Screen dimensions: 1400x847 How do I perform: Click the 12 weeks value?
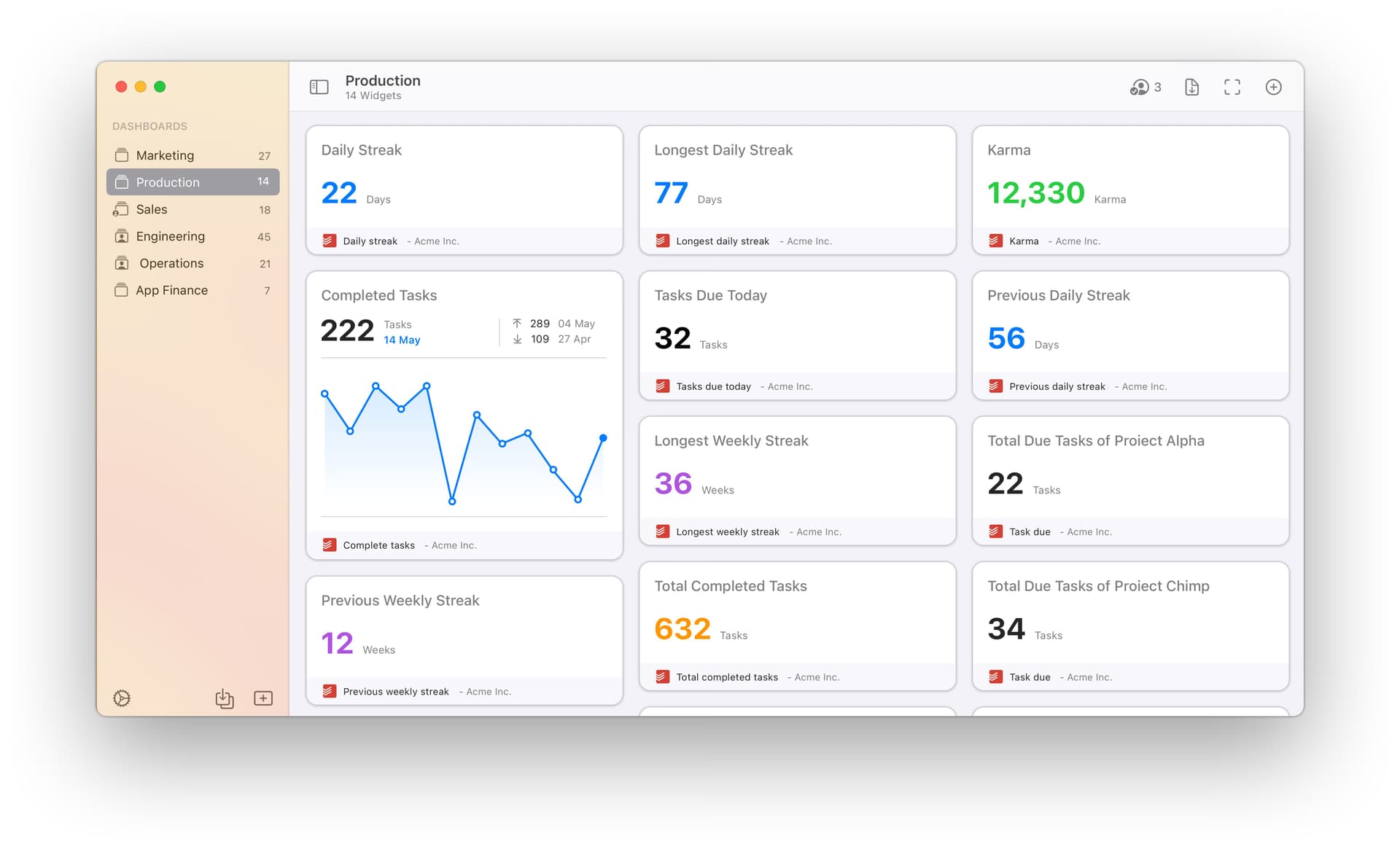(x=337, y=643)
